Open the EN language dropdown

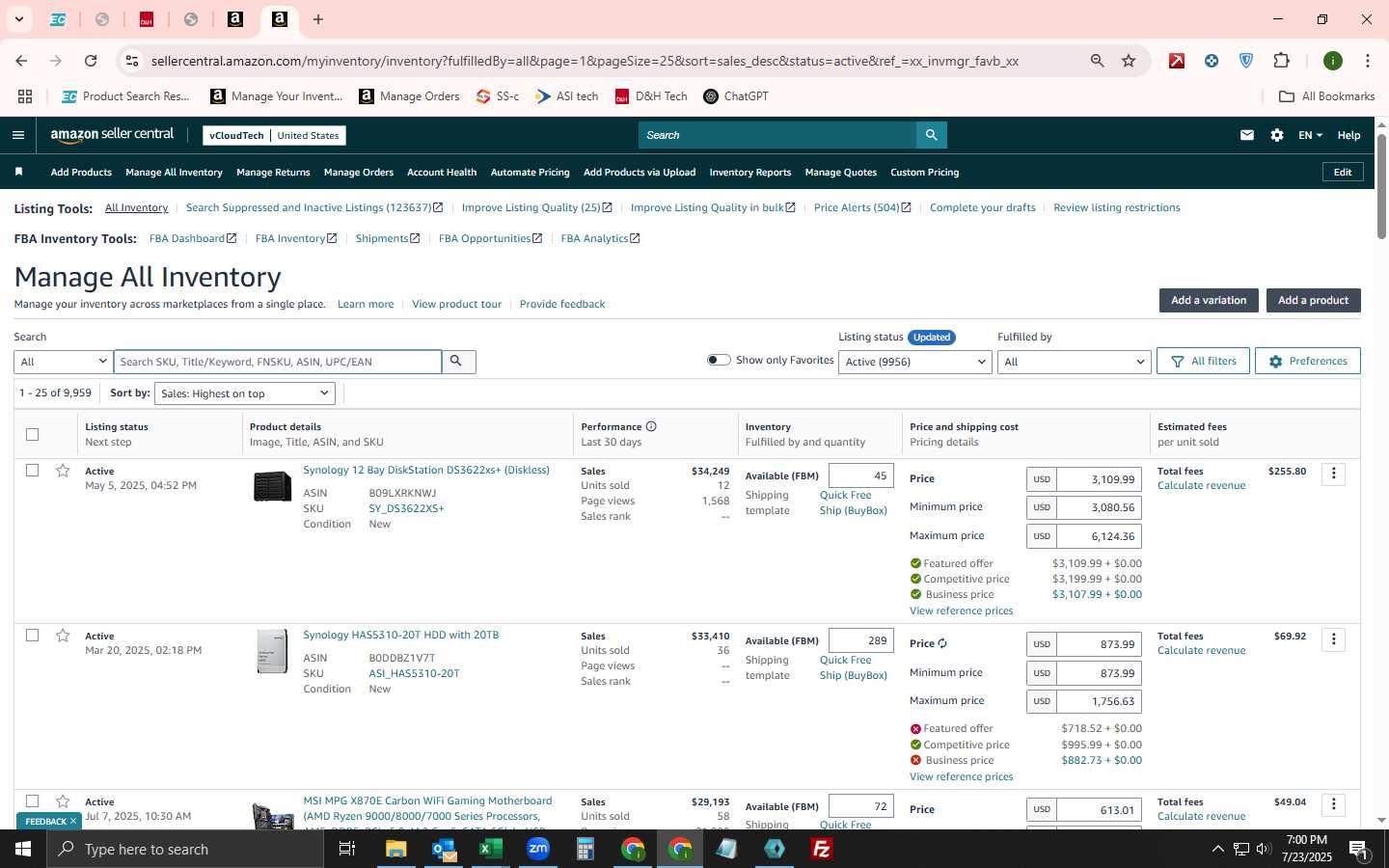(x=1310, y=135)
